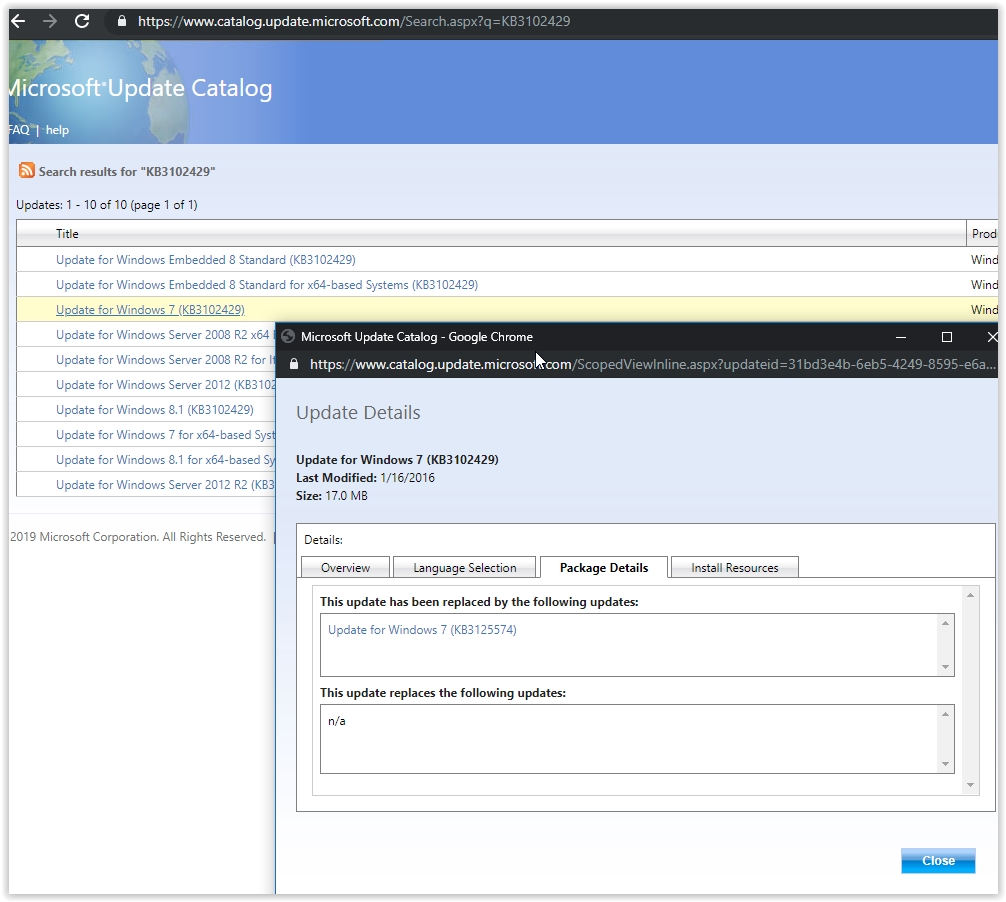The width and height of the screenshot is (1006, 902).
Task: Open the replacing update KB3125574 link
Action: tap(422, 630)
